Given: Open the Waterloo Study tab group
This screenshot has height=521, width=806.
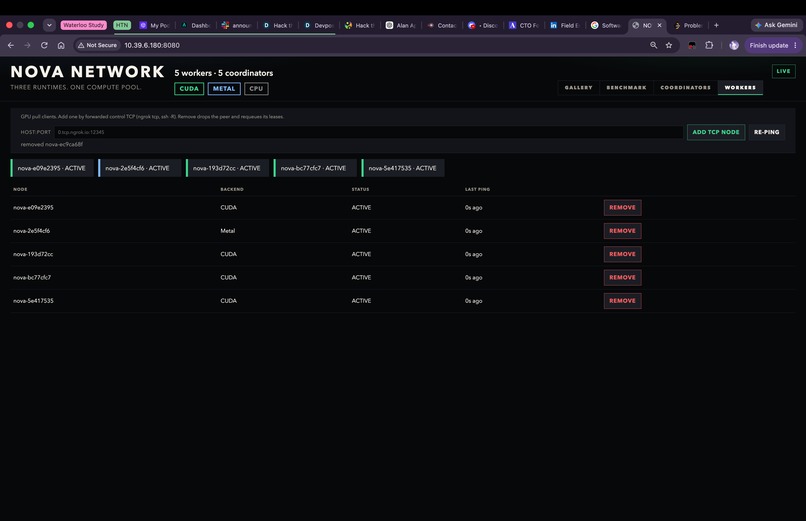Looking at the screenshot, I should tap(83, 25).
